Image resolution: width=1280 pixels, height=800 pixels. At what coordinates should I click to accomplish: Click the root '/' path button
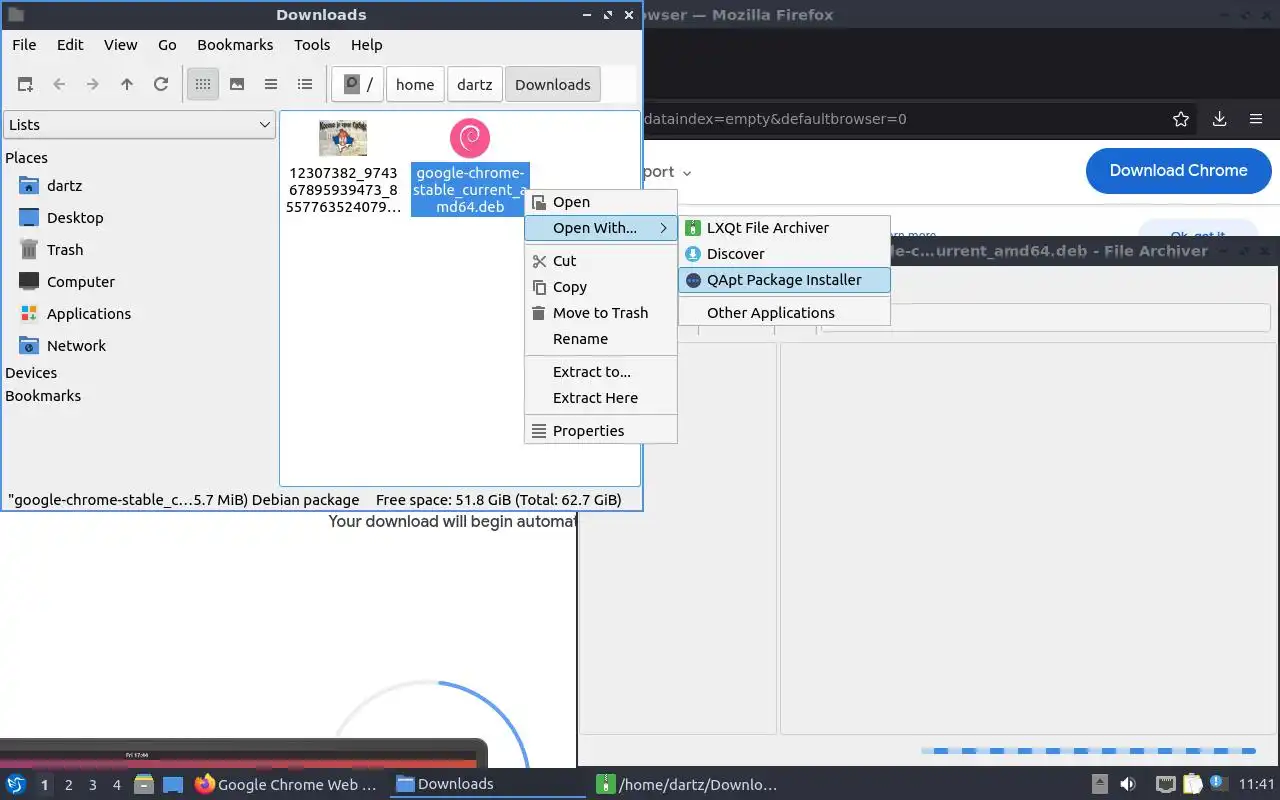(358, 85)
